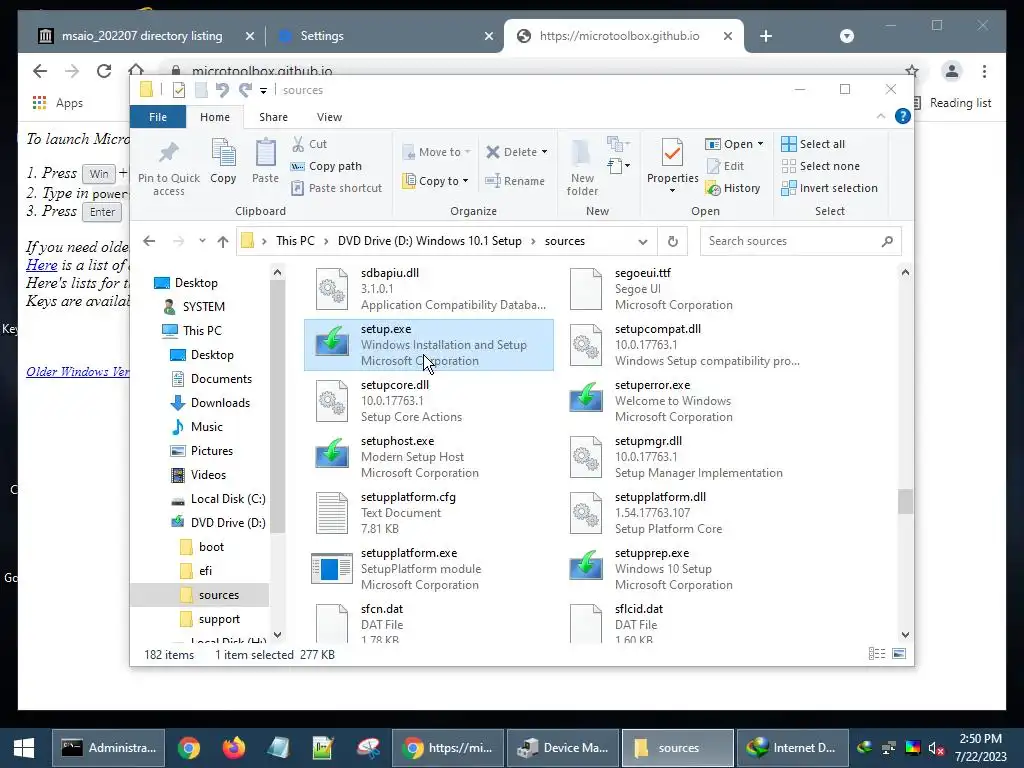
Task: Click the Refresh button beside address bar
Action: (x=673, y=241)
